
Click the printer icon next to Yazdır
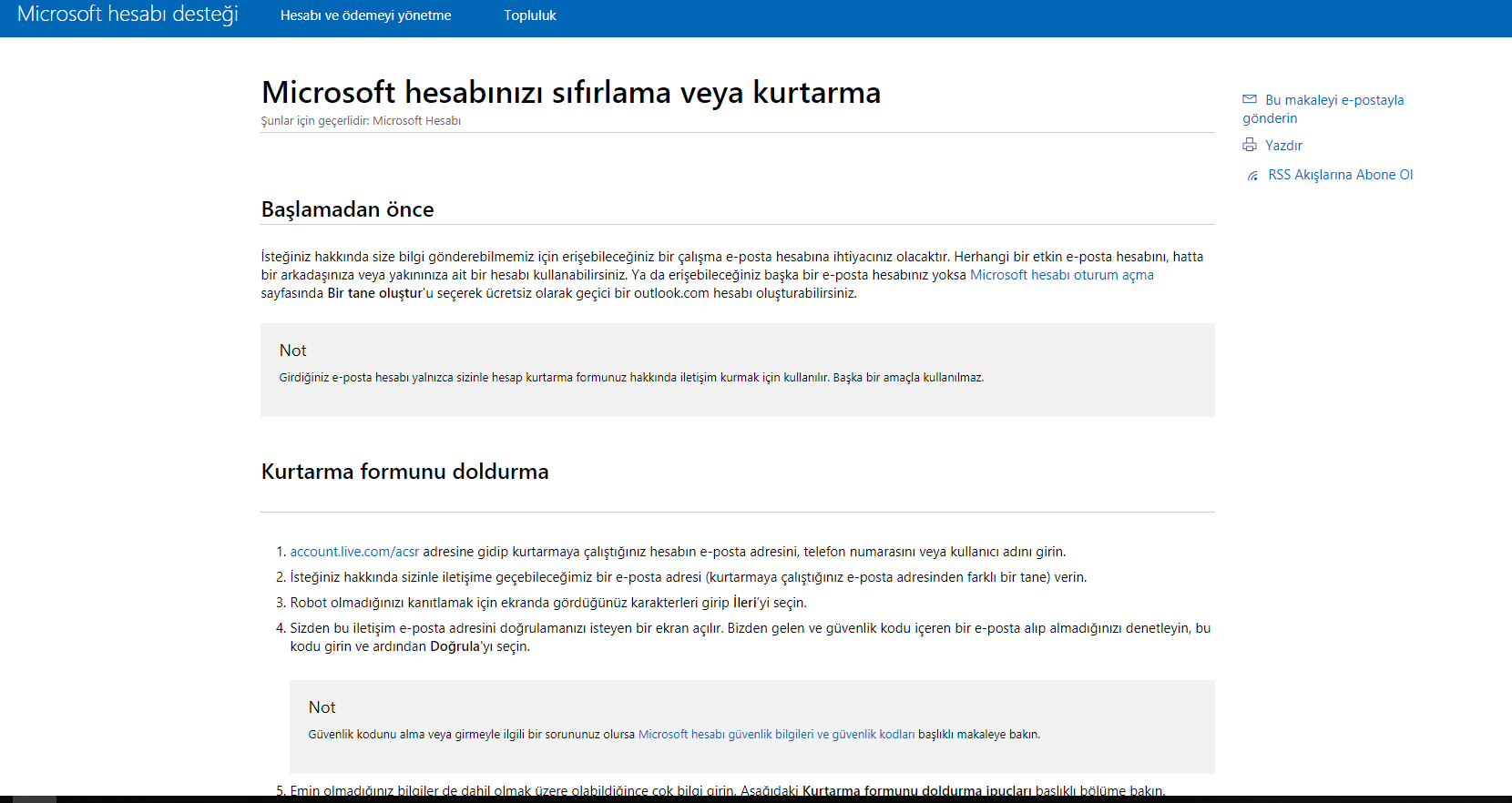click(1250, 145)
